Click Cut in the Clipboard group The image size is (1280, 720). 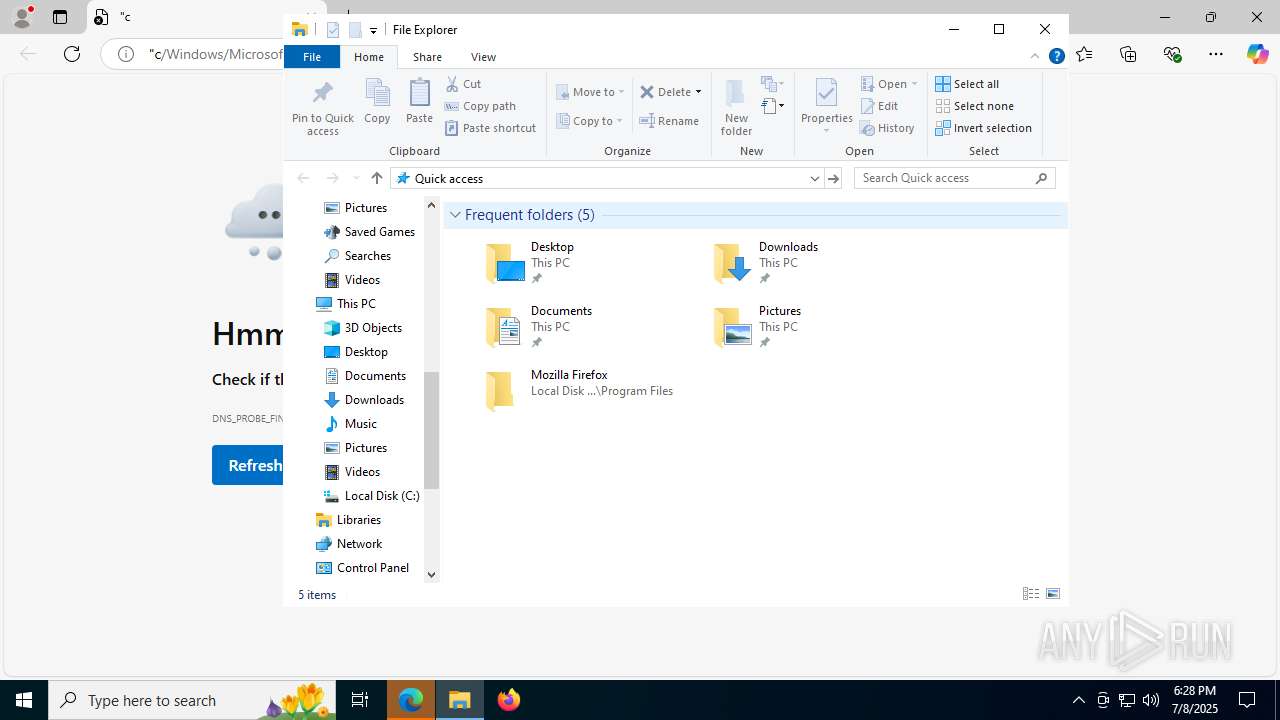pyautogui.click(x=463, y=84)
